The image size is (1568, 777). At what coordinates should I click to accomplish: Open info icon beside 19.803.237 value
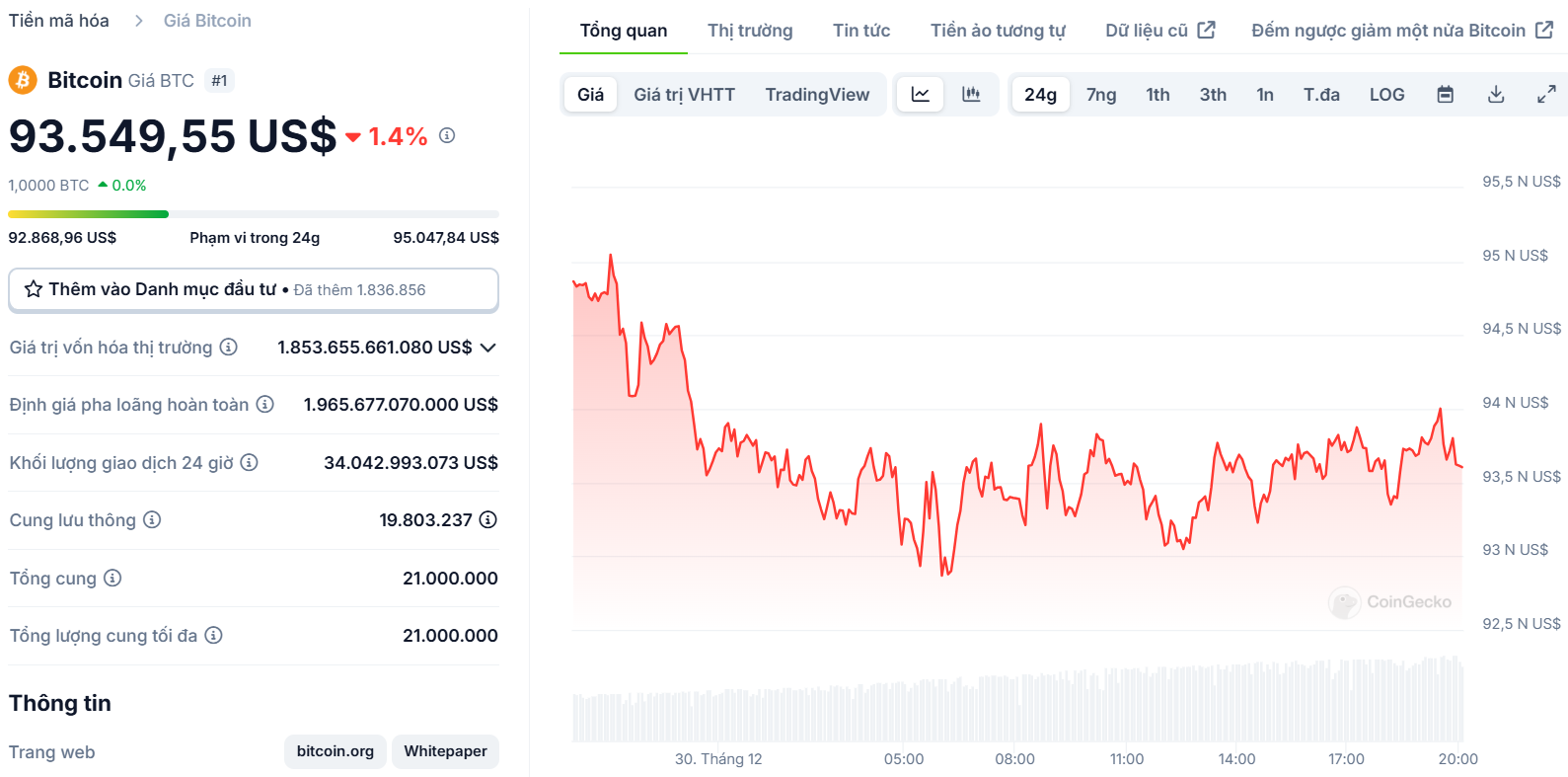[x=487, y=519]
